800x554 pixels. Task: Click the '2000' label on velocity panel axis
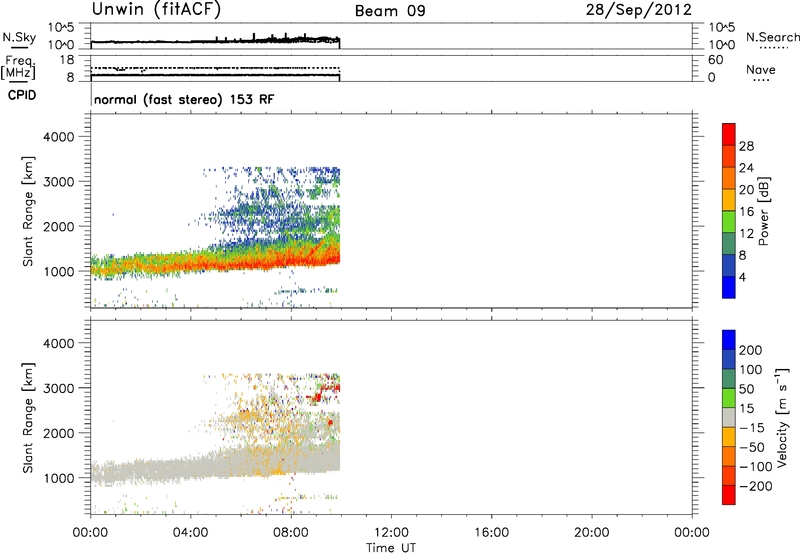[x=58, y=433]
